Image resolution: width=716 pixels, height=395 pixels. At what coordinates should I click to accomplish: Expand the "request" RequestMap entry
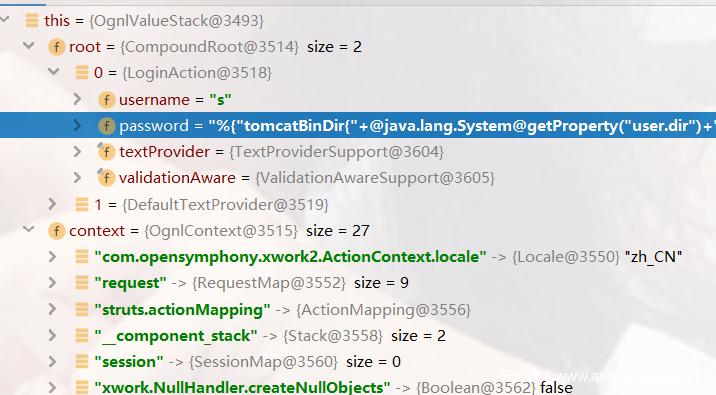(53, 283)
